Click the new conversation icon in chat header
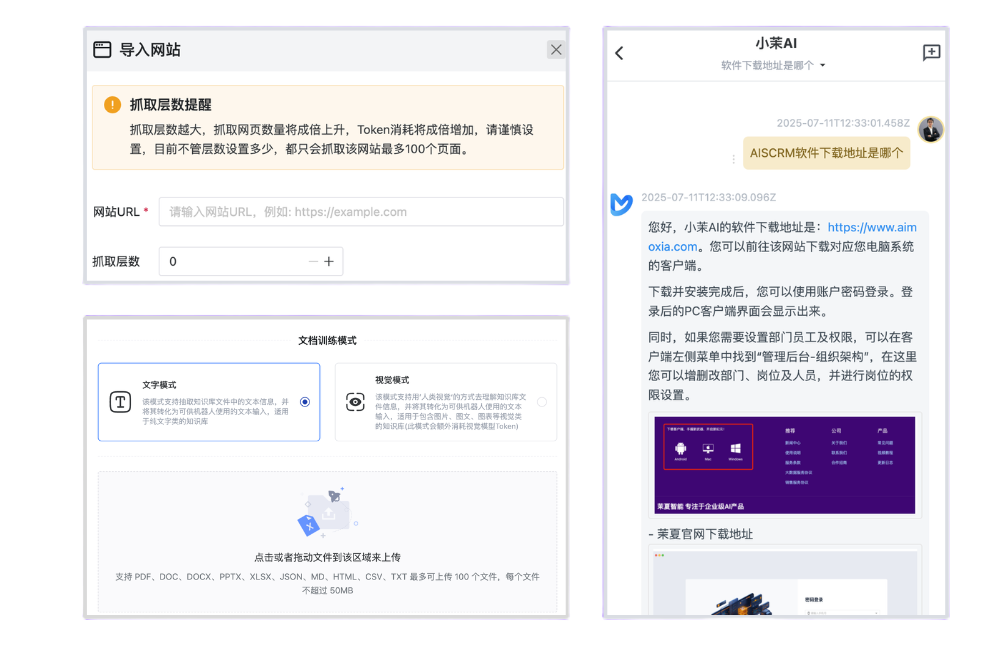Viewport: 1000px width, 648px height. tap(931, 53)
